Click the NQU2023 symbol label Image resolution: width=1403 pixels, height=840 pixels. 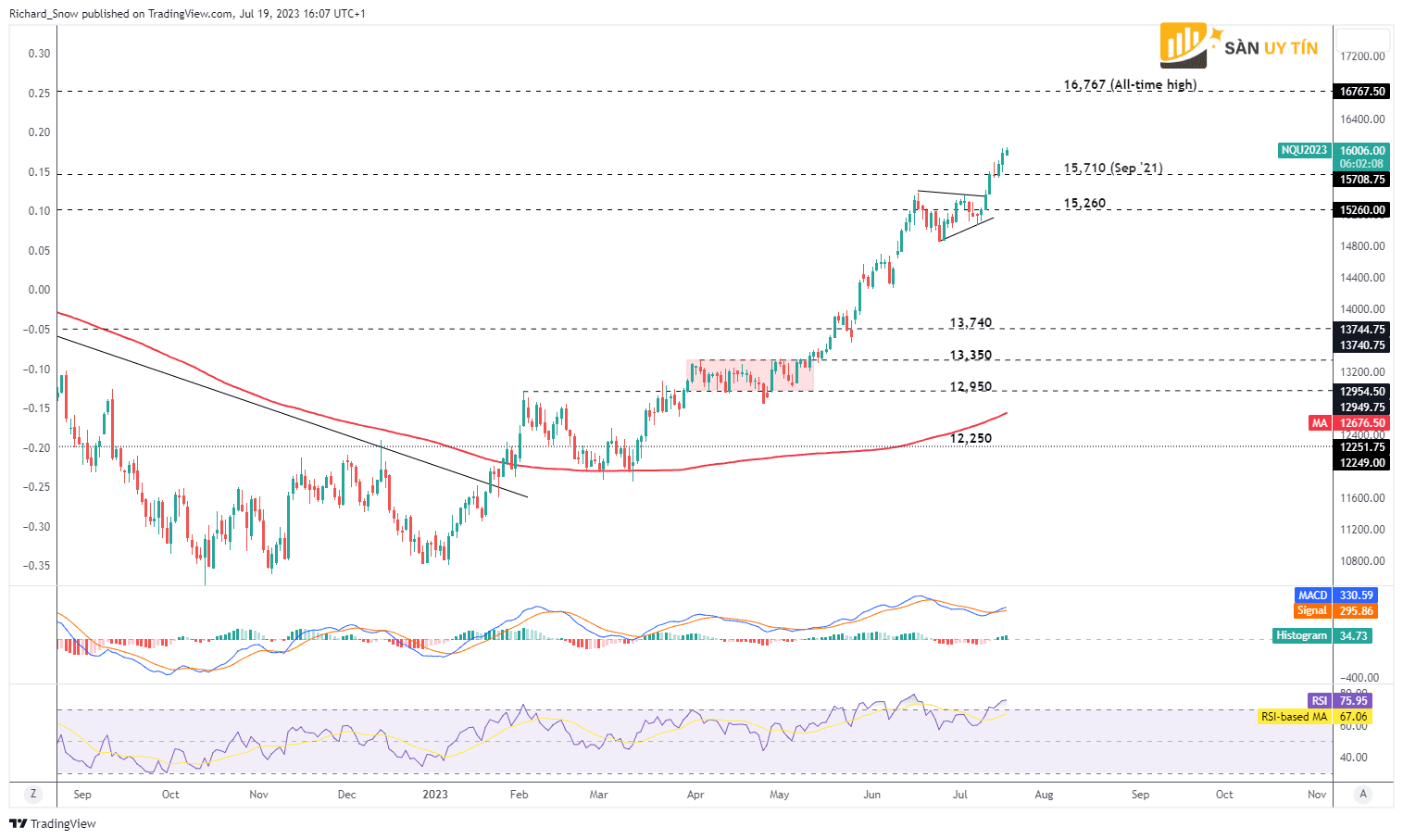coord(1304,150)
